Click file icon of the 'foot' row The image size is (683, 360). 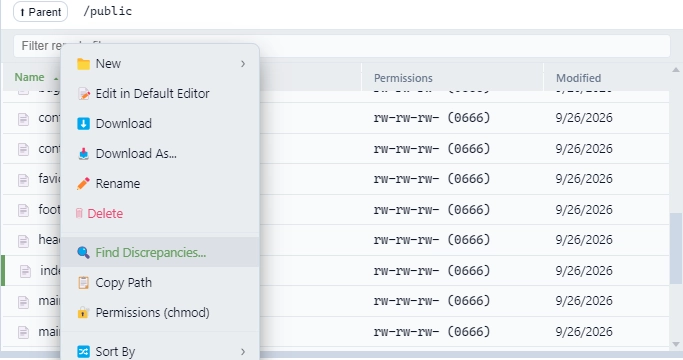tap(23, 211)
